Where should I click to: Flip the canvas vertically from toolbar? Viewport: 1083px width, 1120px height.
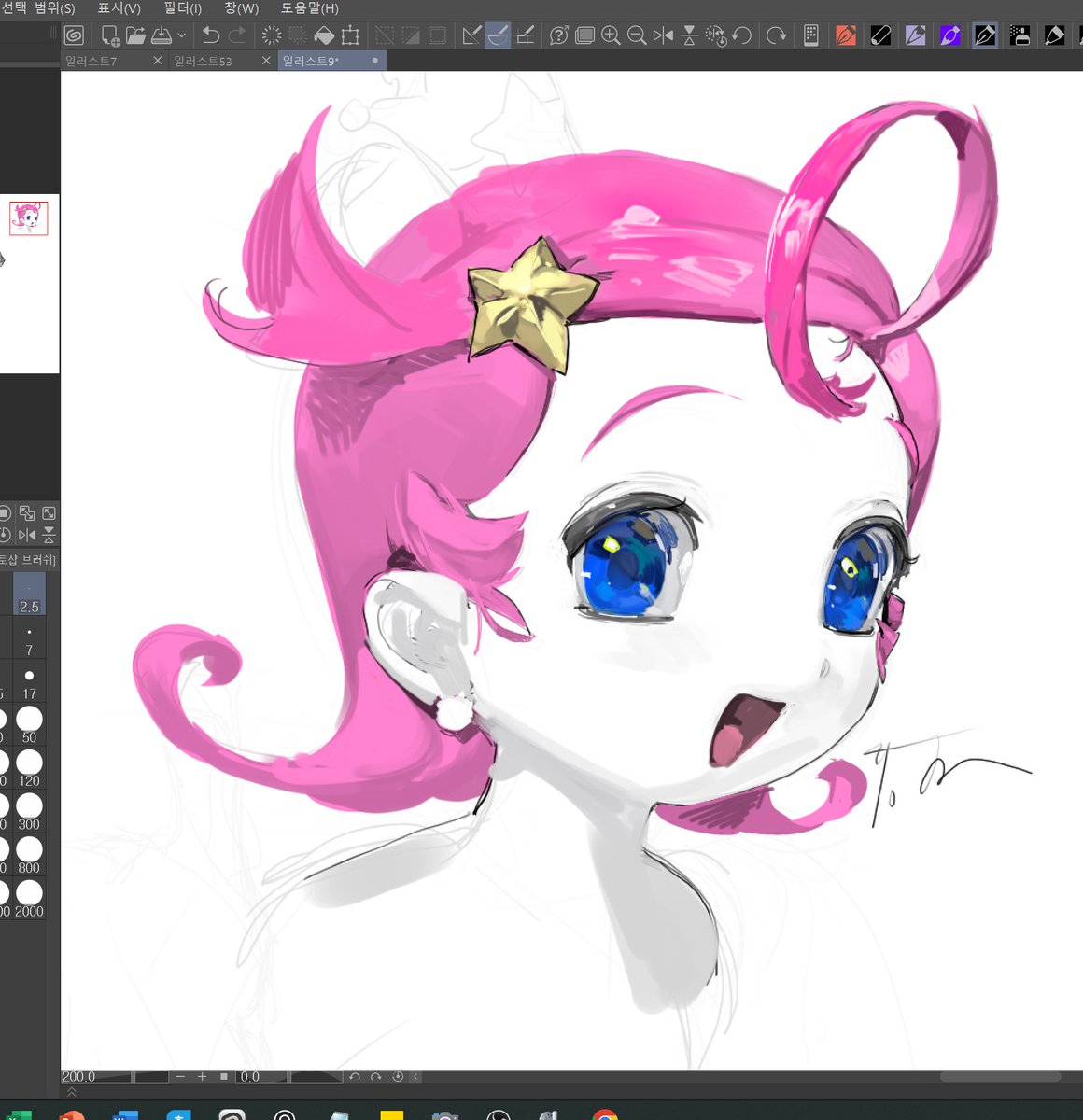tap(689, 35)
